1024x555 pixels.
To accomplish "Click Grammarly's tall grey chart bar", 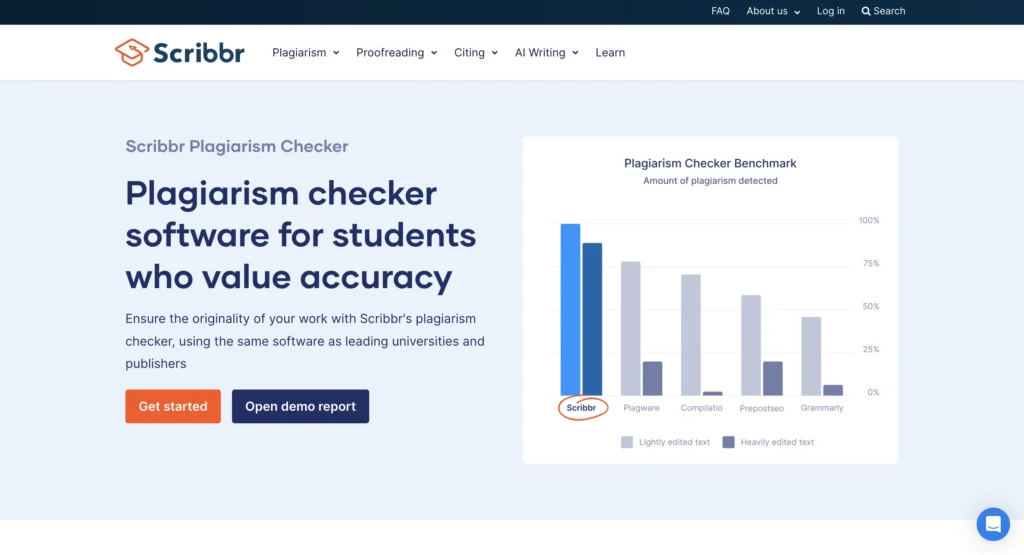I will [x=811, y=356].
